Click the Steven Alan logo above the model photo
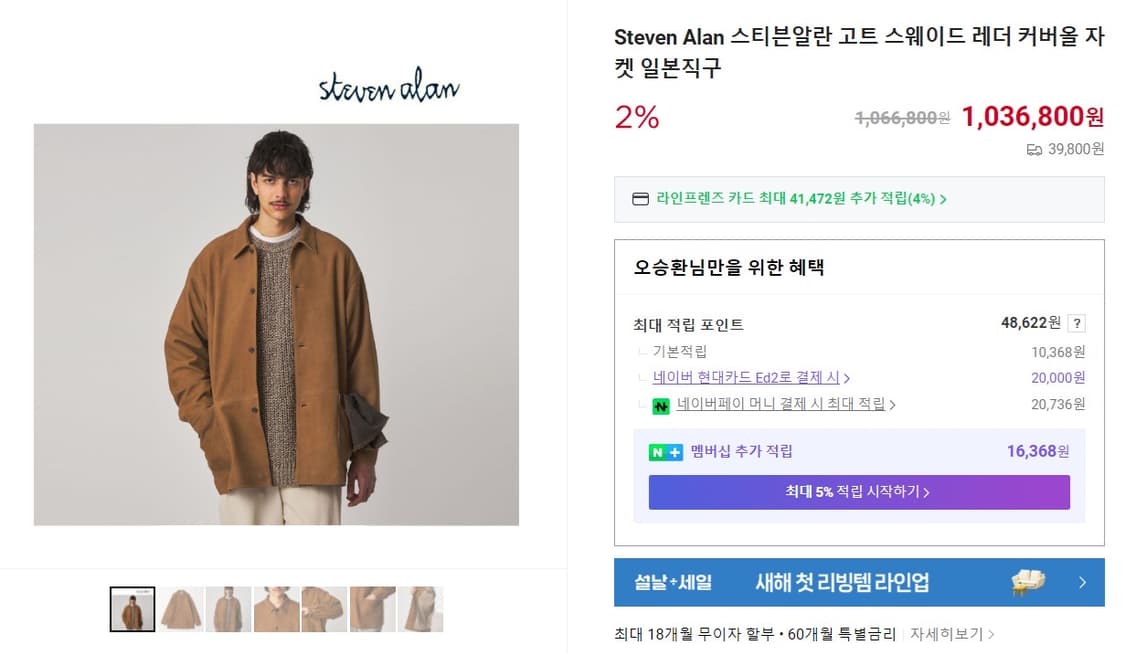Screen dimensions: 1125x653 pyautogui.click(x=390, y=88)
